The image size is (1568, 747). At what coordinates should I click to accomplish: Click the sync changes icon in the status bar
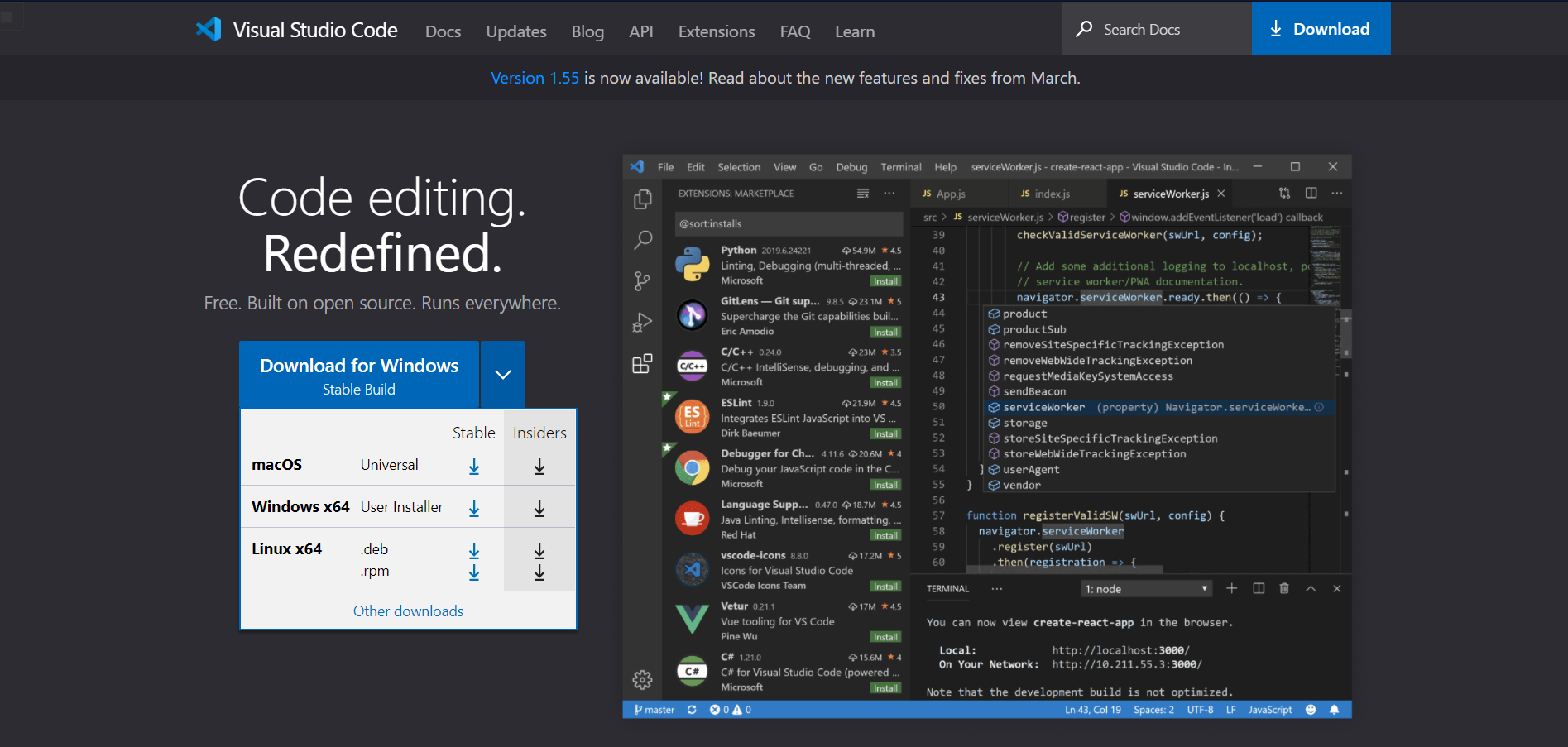[x=692, y=710]
